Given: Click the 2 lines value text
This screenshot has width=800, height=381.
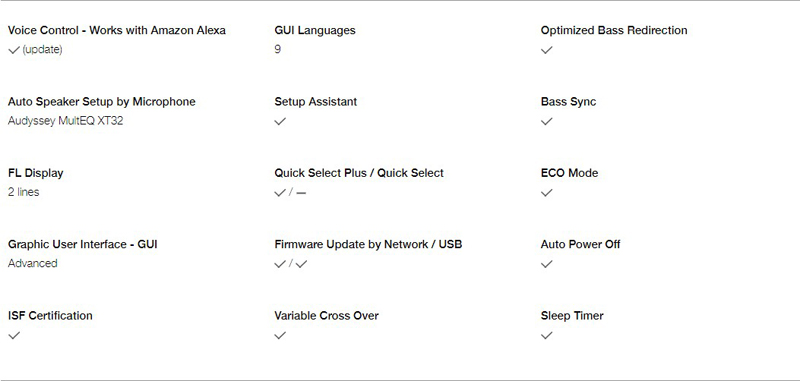Looking at the screenshot, I should [23, 192].
